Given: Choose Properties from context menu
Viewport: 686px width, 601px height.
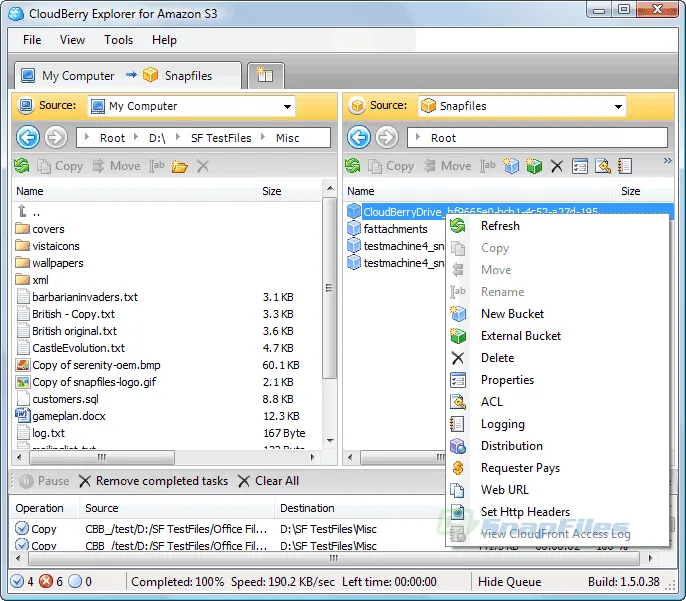Looking at the screenshot, I should coord(557,380).
